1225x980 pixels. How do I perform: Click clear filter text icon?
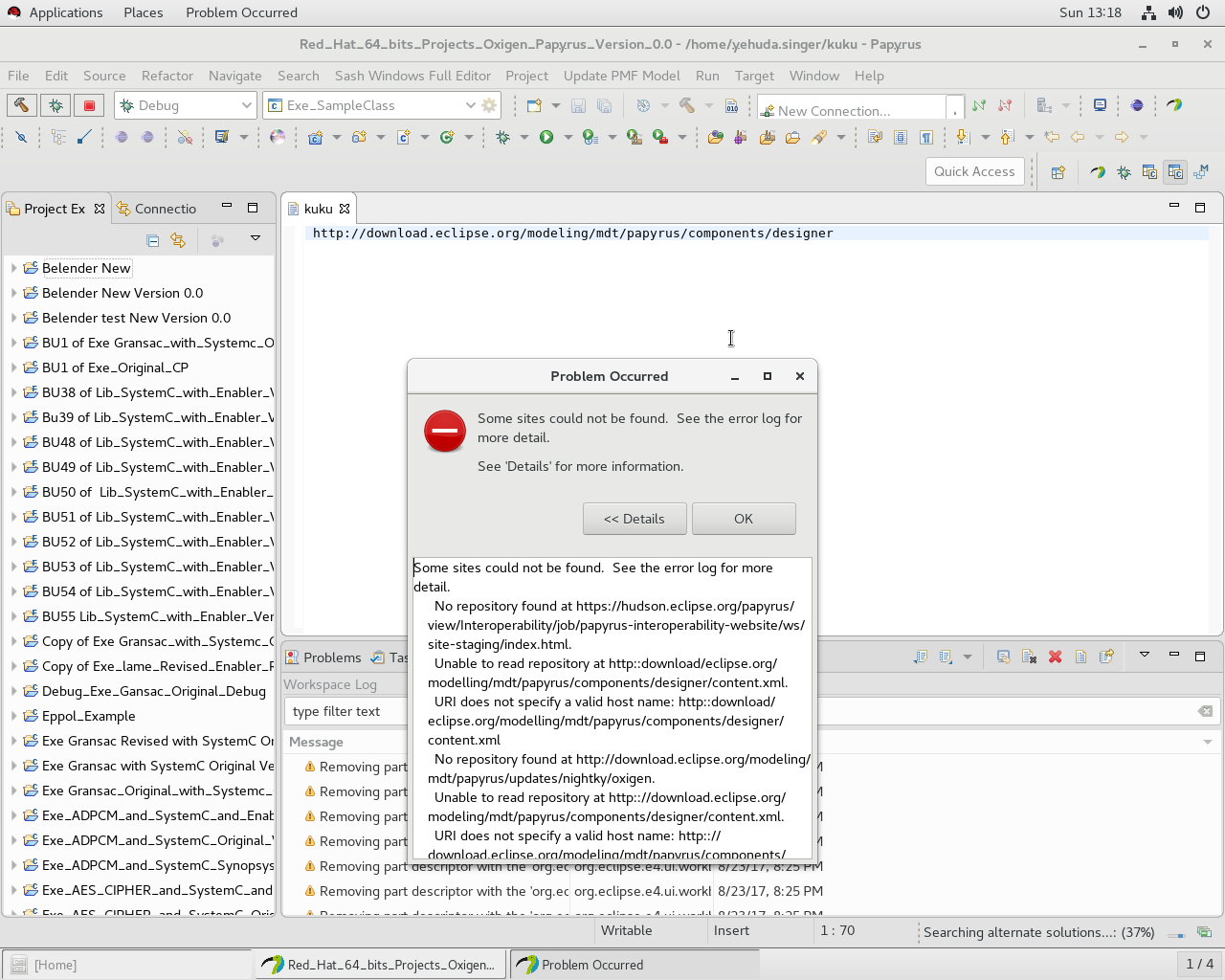pos(1205,711)
